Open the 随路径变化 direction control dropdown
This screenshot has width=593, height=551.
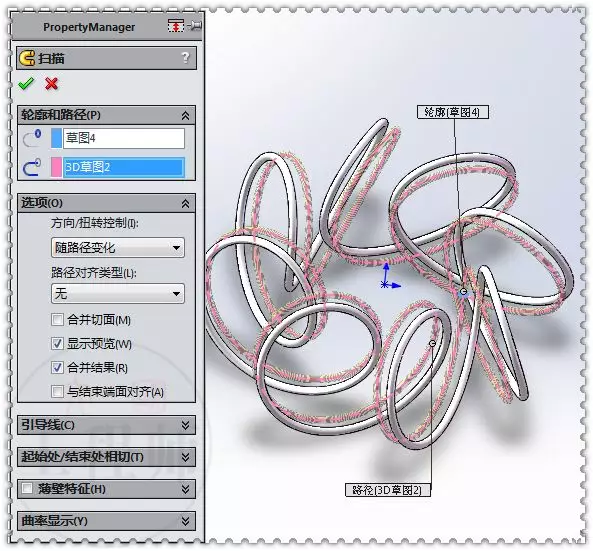[118, 248]
